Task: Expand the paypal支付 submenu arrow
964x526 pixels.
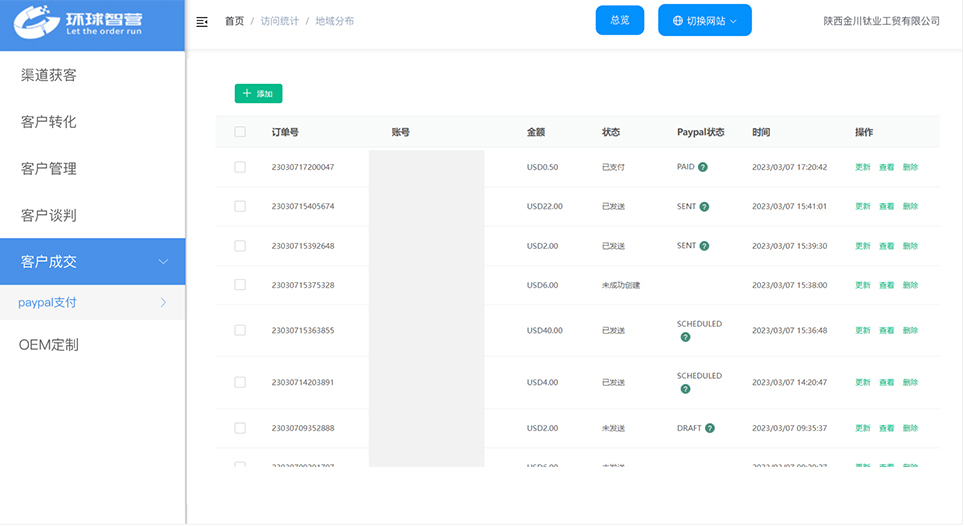Action: tap(163, 302)
